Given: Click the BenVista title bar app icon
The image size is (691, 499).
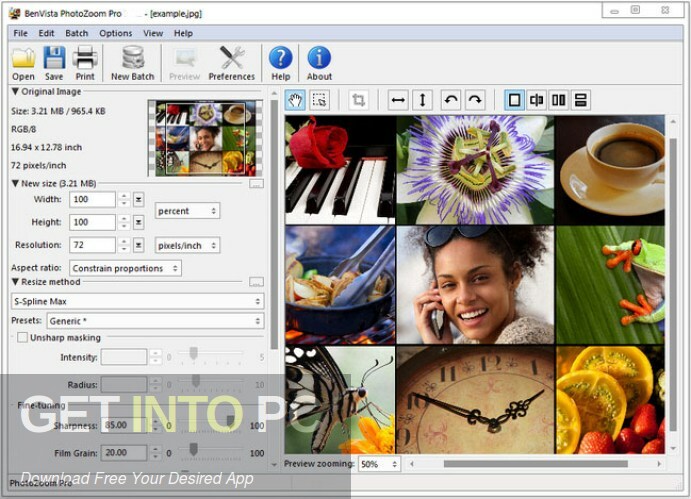Looking at the screenshot, I should point(15,14).
